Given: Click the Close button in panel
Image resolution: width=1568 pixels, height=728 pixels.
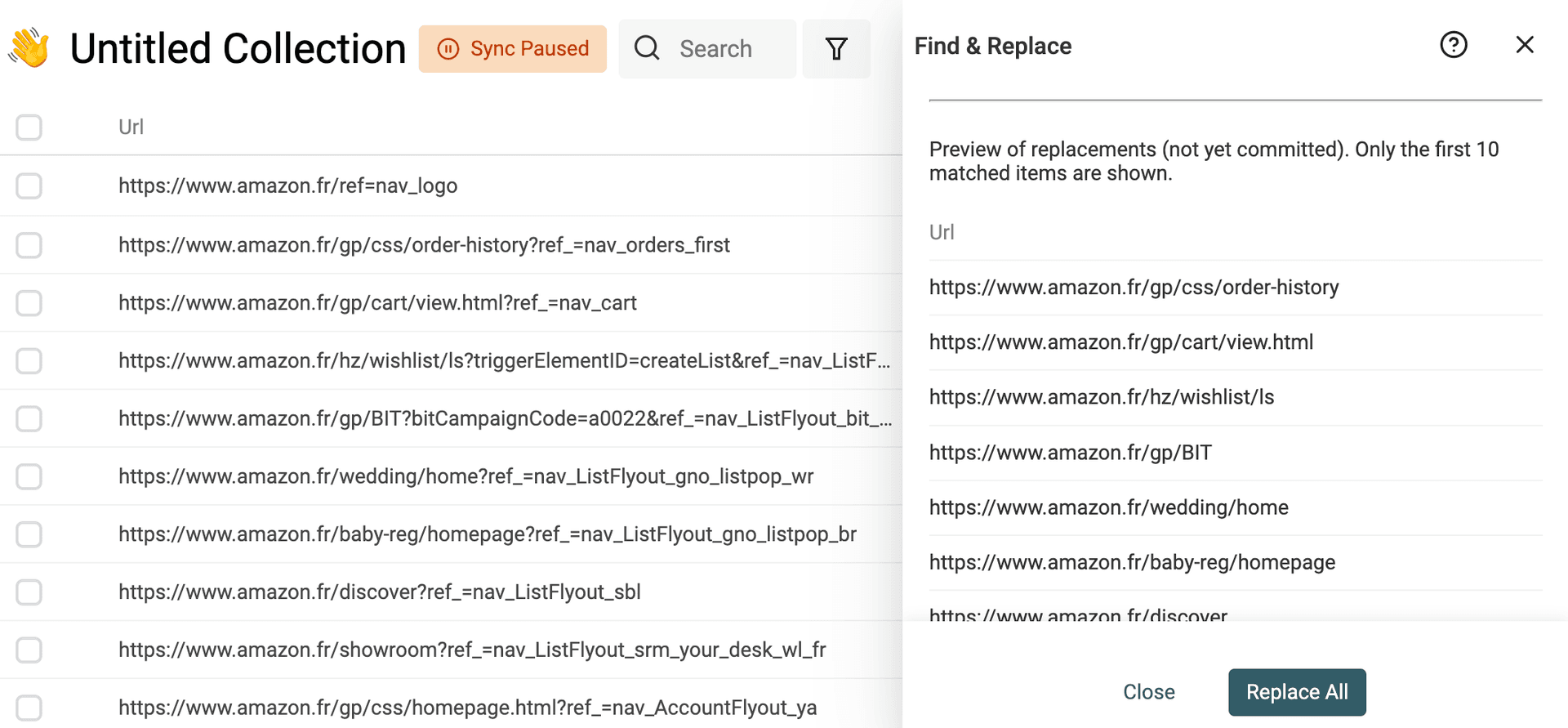Looking at the screenshot, I should [x=1148, y=692].
